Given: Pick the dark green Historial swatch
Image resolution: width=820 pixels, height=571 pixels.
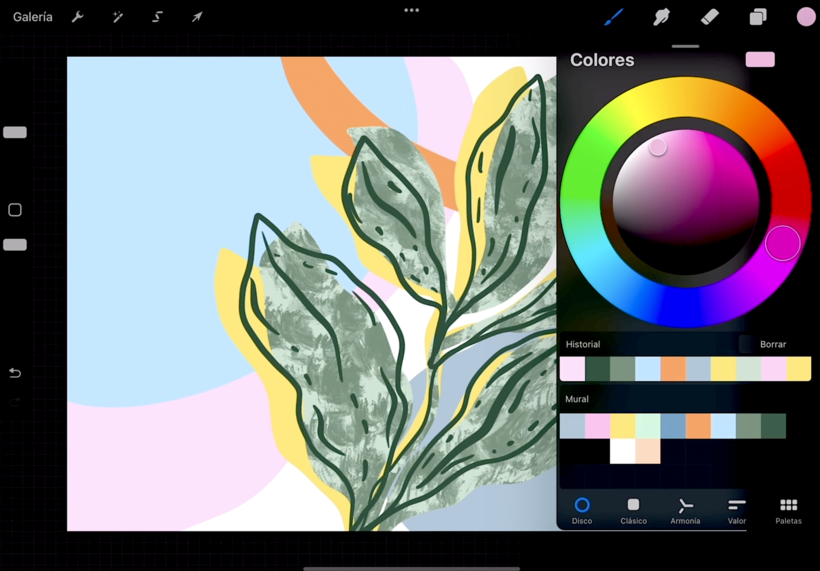Looking at the screenshot, I should click(597, 369).
